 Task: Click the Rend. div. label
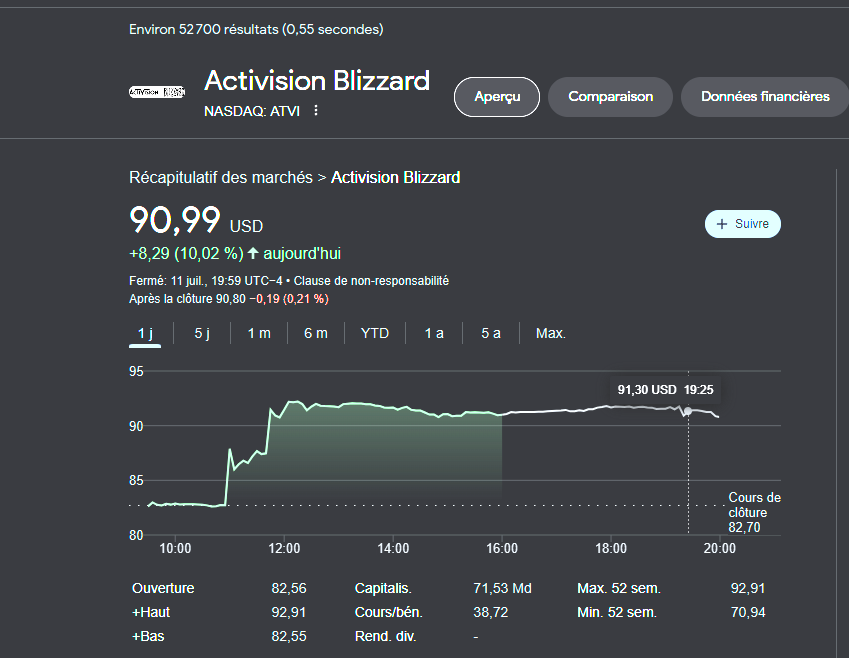pyautogui.click(x=386, y=636)
